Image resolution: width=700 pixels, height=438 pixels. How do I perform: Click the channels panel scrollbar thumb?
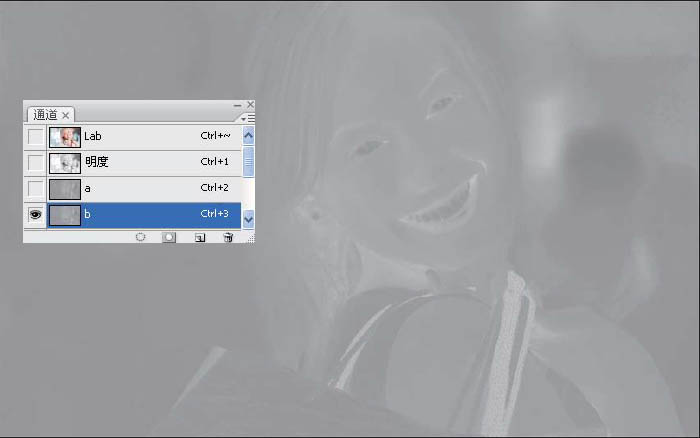point(249,160)
